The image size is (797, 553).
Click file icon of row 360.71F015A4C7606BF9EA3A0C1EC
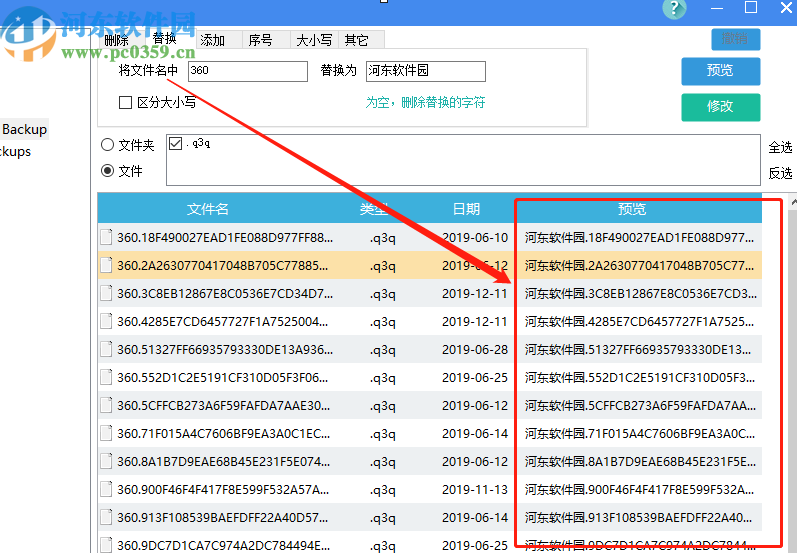pyautogui.click(x=106, y=433)
